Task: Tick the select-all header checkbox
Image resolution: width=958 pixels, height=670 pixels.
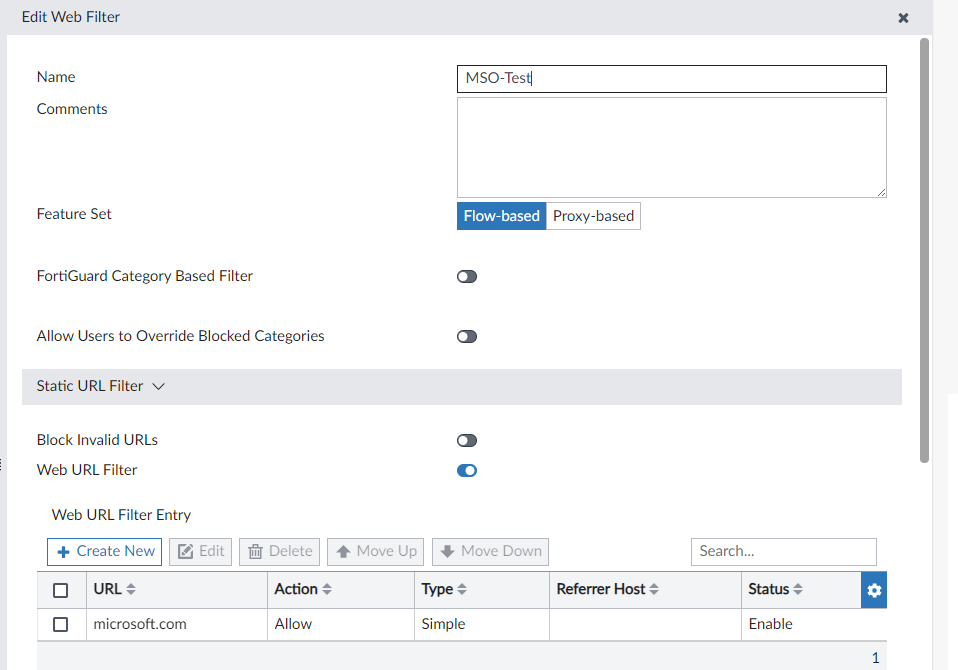Action: tap(61, 590)
